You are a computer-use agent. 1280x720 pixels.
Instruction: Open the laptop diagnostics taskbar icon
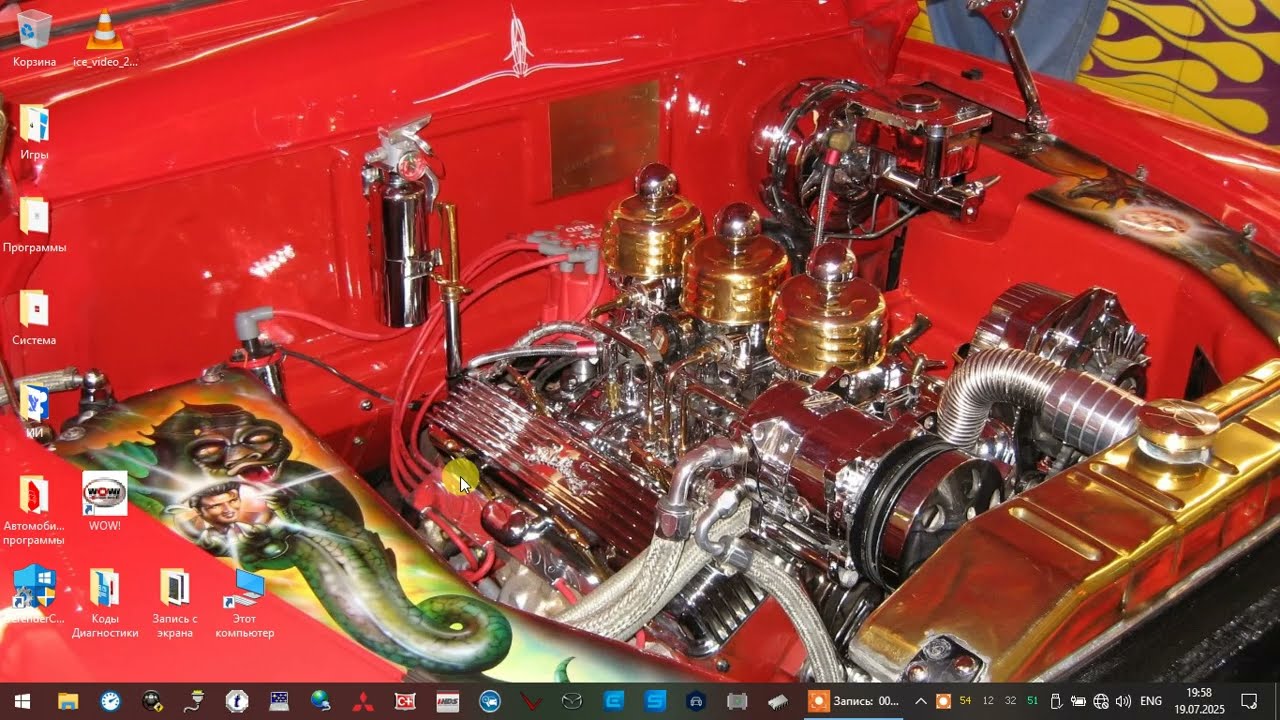(x=279, y=701)
